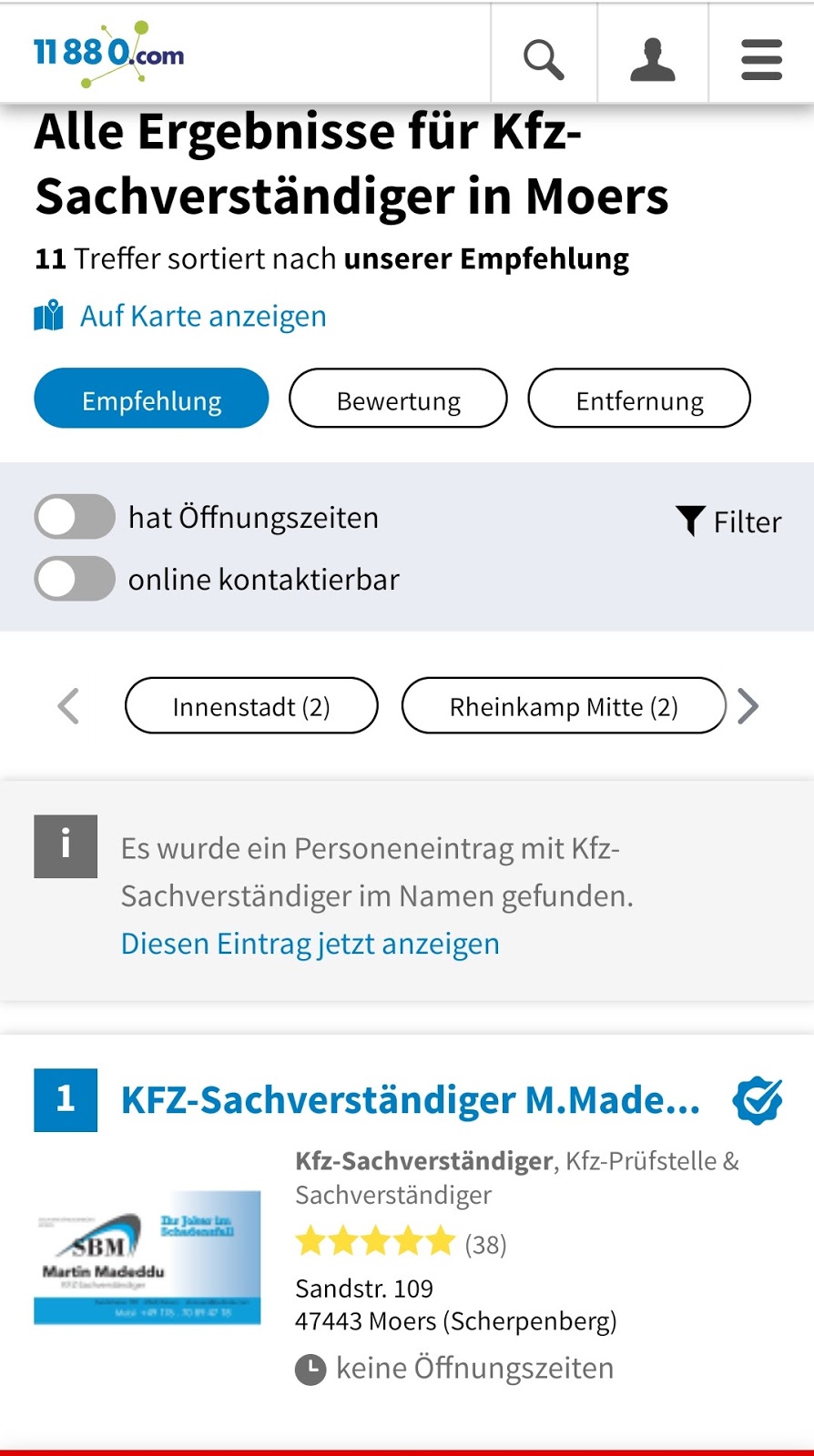This screenshot has width=814, height=1456.
Task: Click the gray info icon
Action: coord(66,846)
